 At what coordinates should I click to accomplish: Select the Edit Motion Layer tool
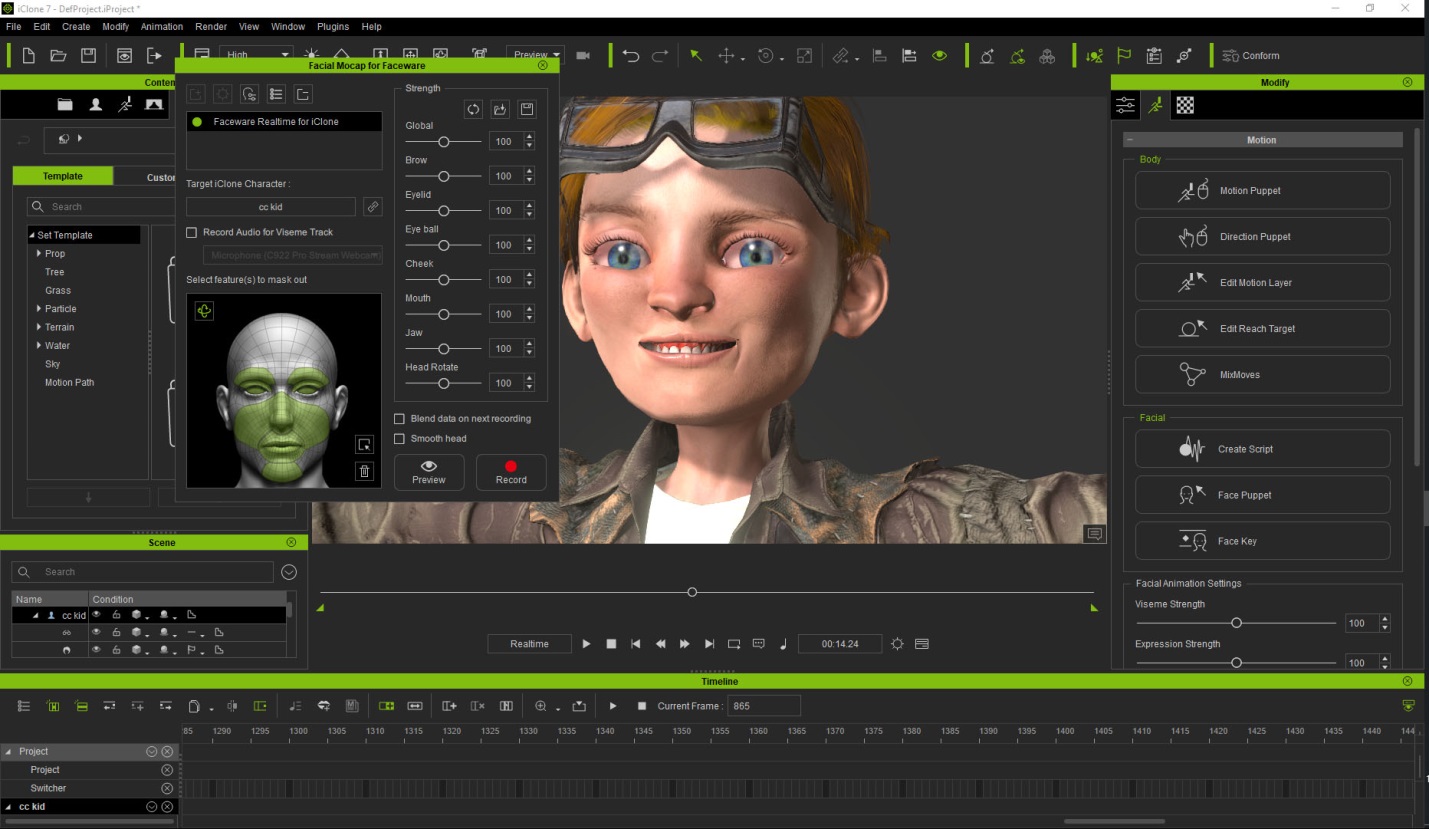[1262, 282]
